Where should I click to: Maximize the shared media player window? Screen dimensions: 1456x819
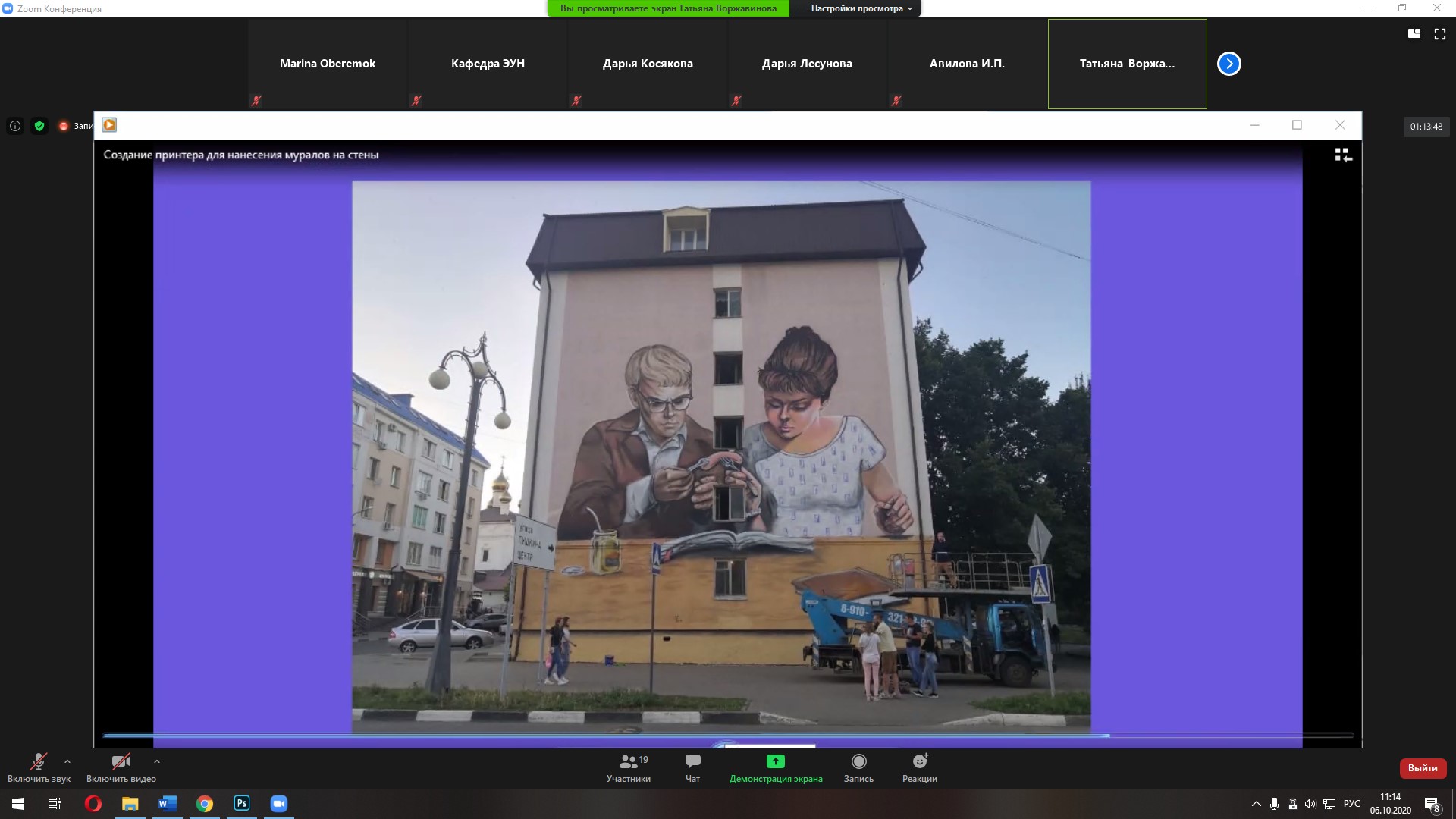1297,125
